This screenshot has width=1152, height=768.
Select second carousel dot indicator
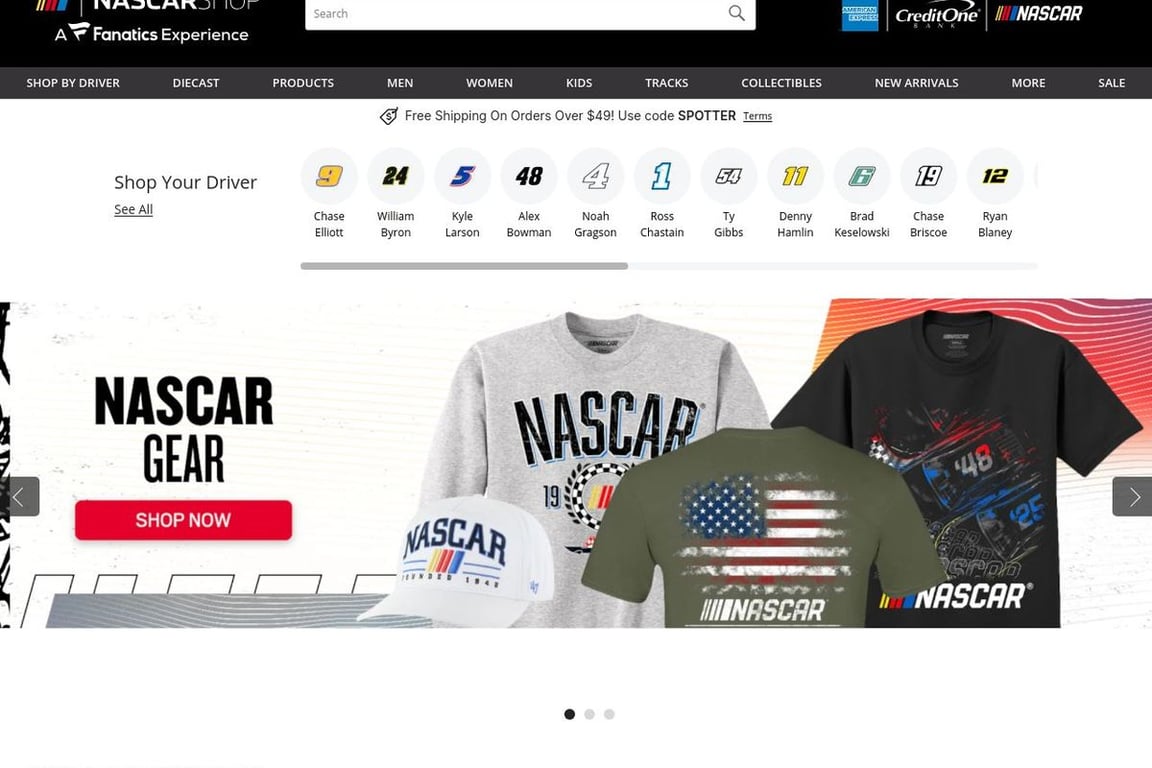(x=589, y=714)
